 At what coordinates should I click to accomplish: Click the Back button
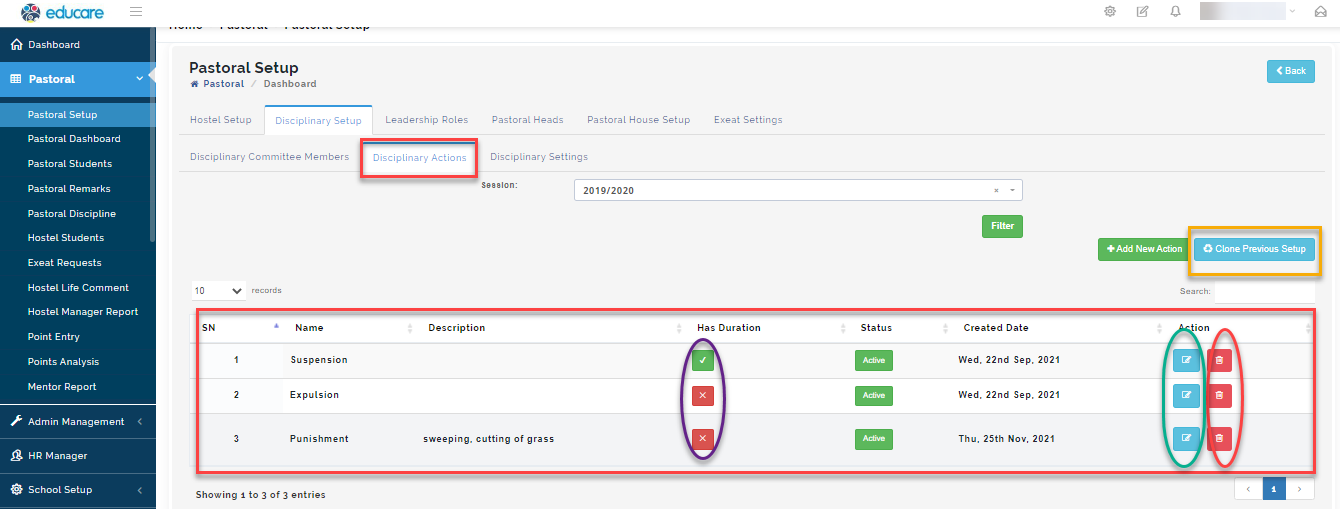click(x=1291, y=71)
